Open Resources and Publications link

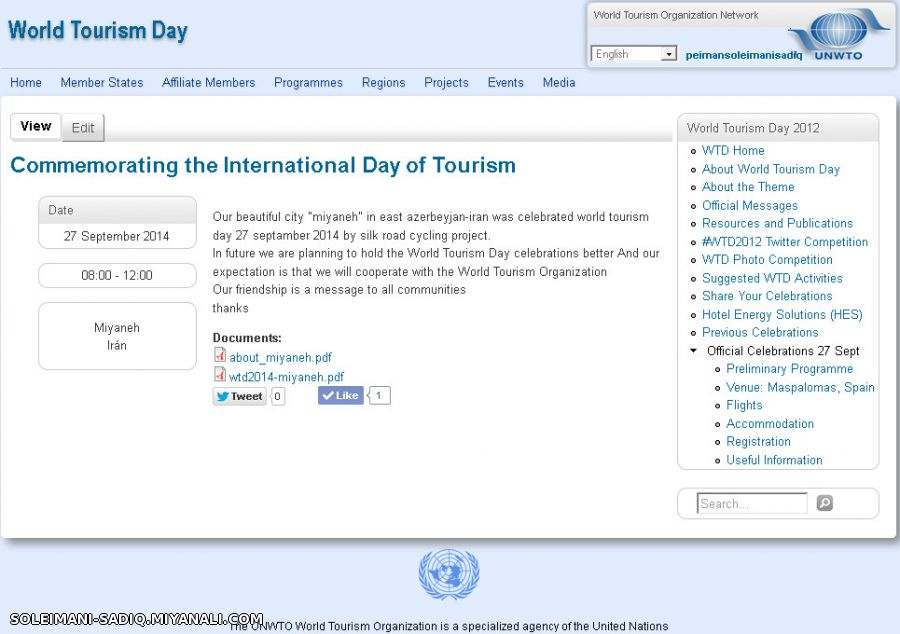click(777, 223)
